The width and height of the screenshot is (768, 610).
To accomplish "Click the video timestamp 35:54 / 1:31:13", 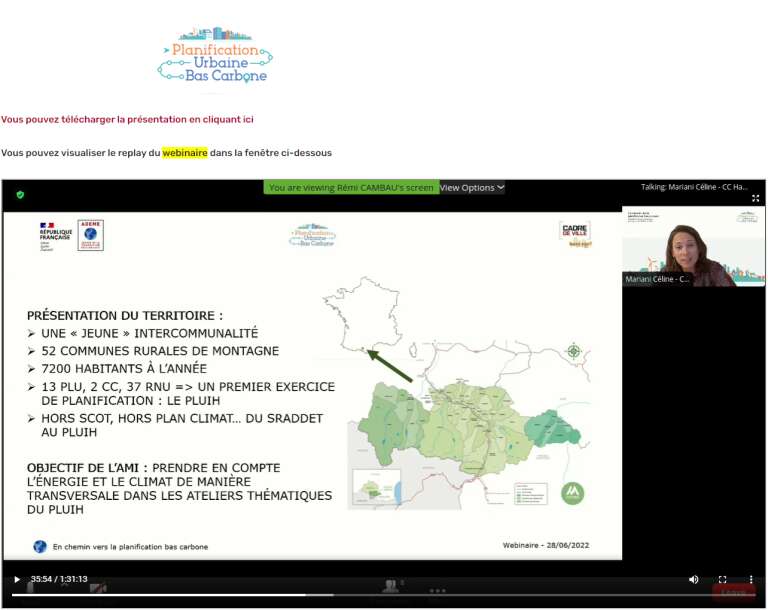I will [59, 579].
